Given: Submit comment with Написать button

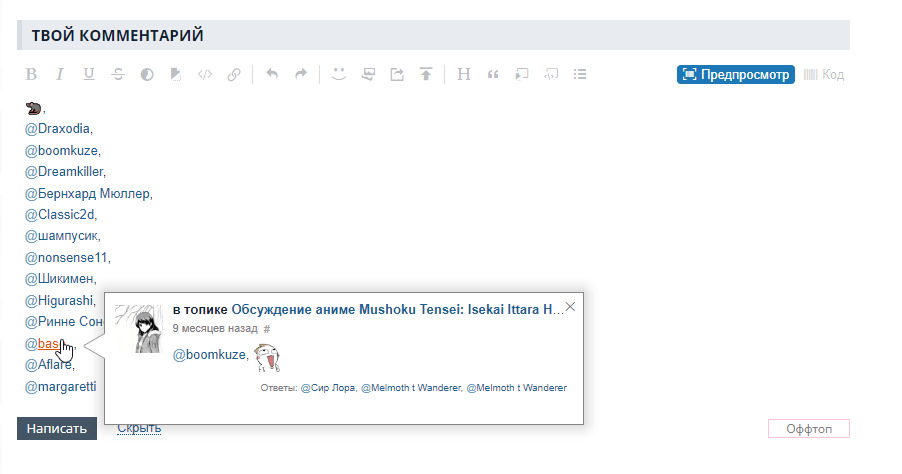Looking at the screenshot, I should tap(57, 428).
